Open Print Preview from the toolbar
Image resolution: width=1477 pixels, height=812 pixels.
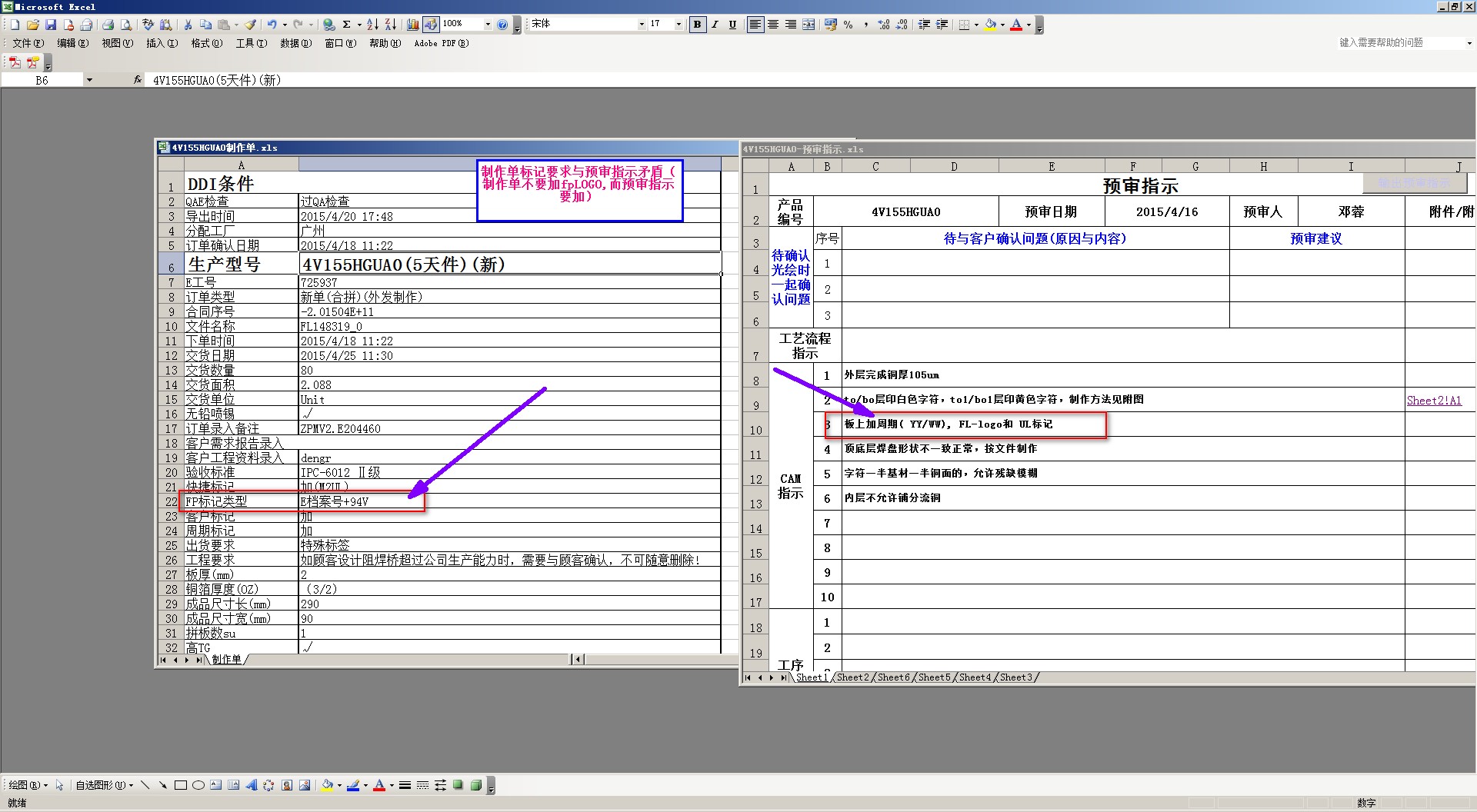click(x=126, y=25)
